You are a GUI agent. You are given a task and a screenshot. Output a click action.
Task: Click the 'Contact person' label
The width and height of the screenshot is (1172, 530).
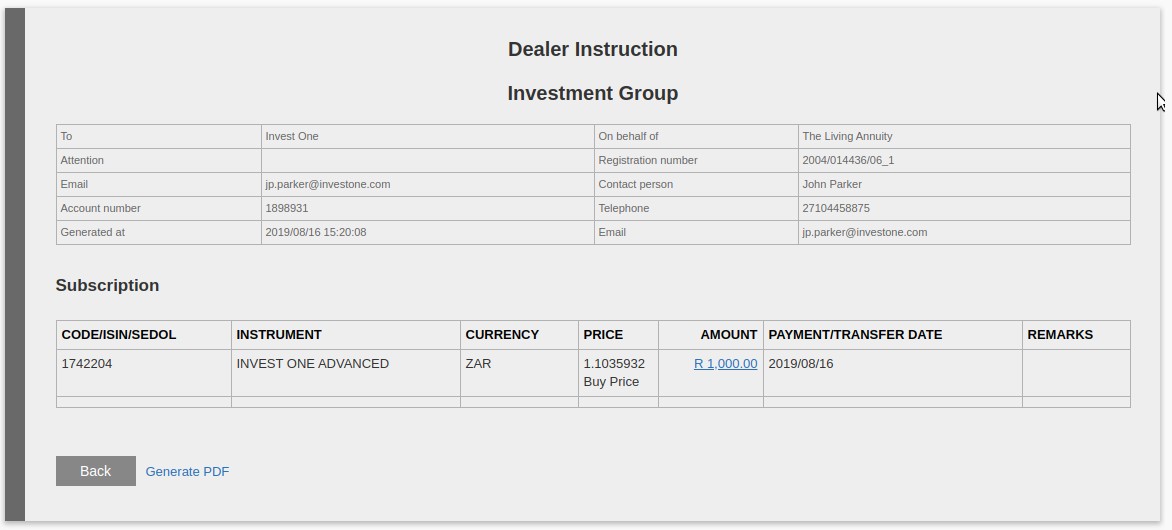pos(635,184)
